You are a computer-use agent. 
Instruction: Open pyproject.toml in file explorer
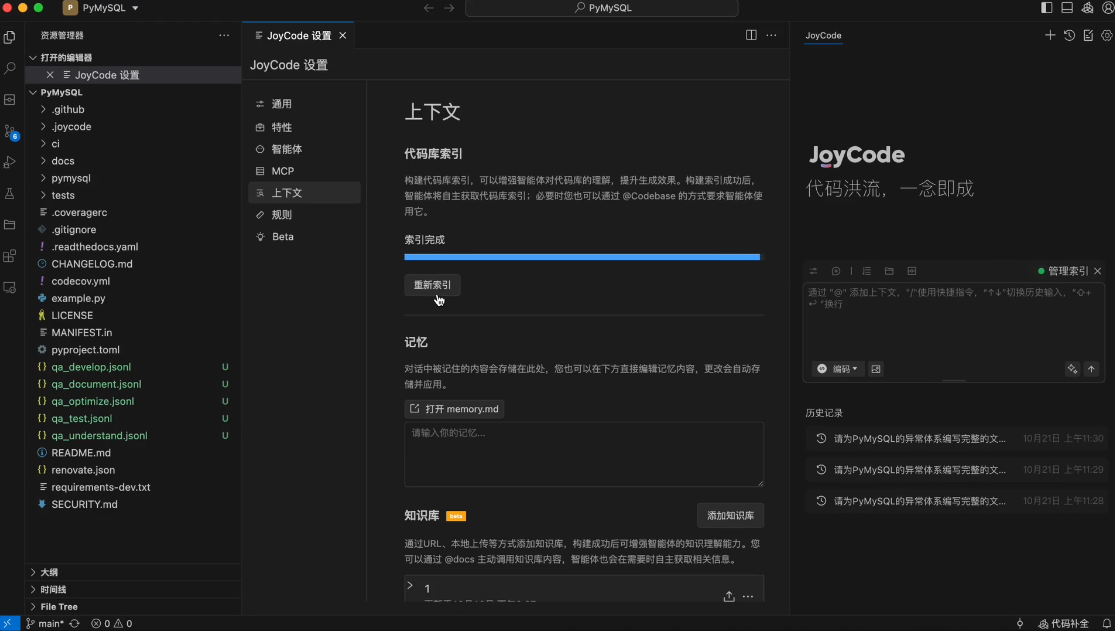[x=85, y=350]
